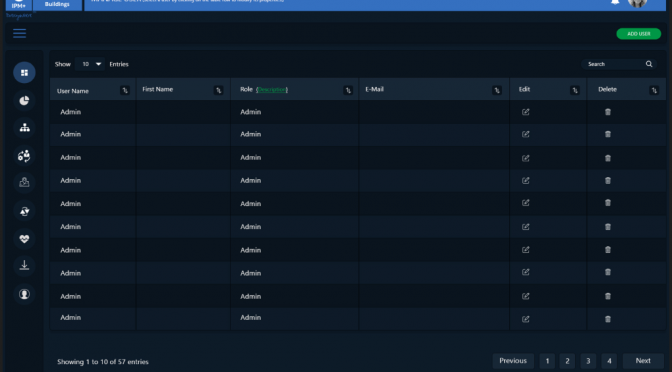Go to page 1
Viewport: 672px width, 372px height.
pos(547,361)
